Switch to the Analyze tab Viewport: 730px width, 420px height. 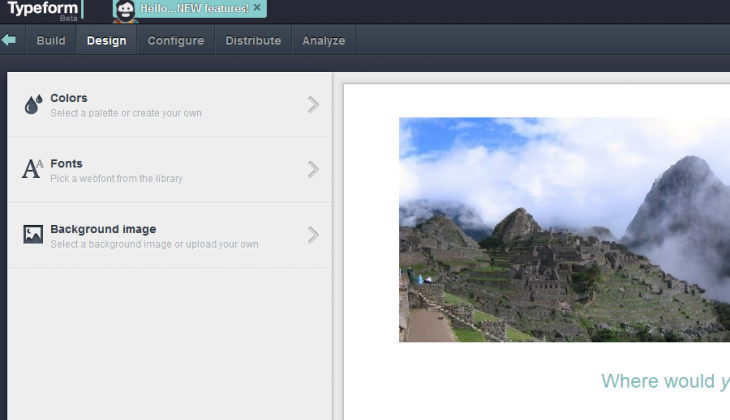point(323,41)
